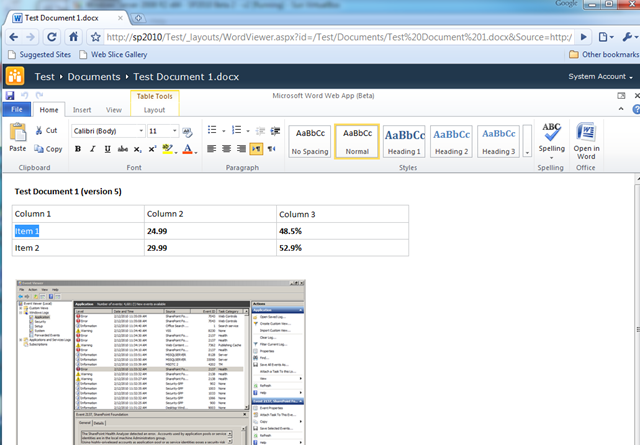The width and height of the screenshot is (640, 445).
Task: Open the Other bookmarks folder
Action: click(x=604, y=55)
